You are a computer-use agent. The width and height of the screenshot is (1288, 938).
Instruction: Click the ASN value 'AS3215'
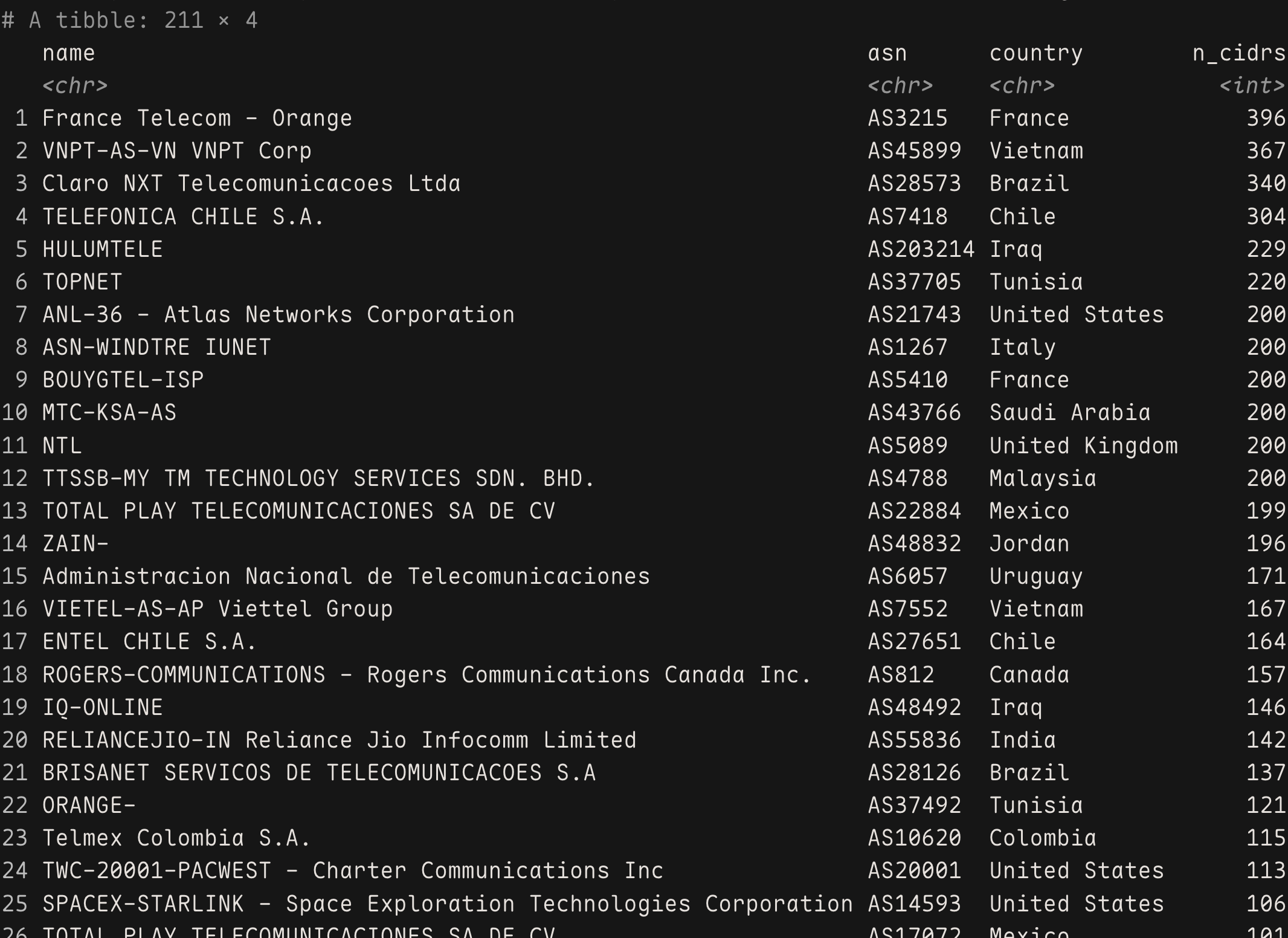(908, 118)
